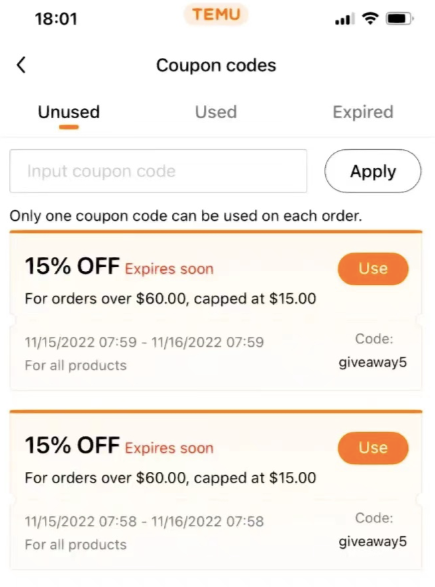Viewport: 435px width, 587px height.
Task: Tap the 18:01 clock in status bar
Action: click(56, 19)
